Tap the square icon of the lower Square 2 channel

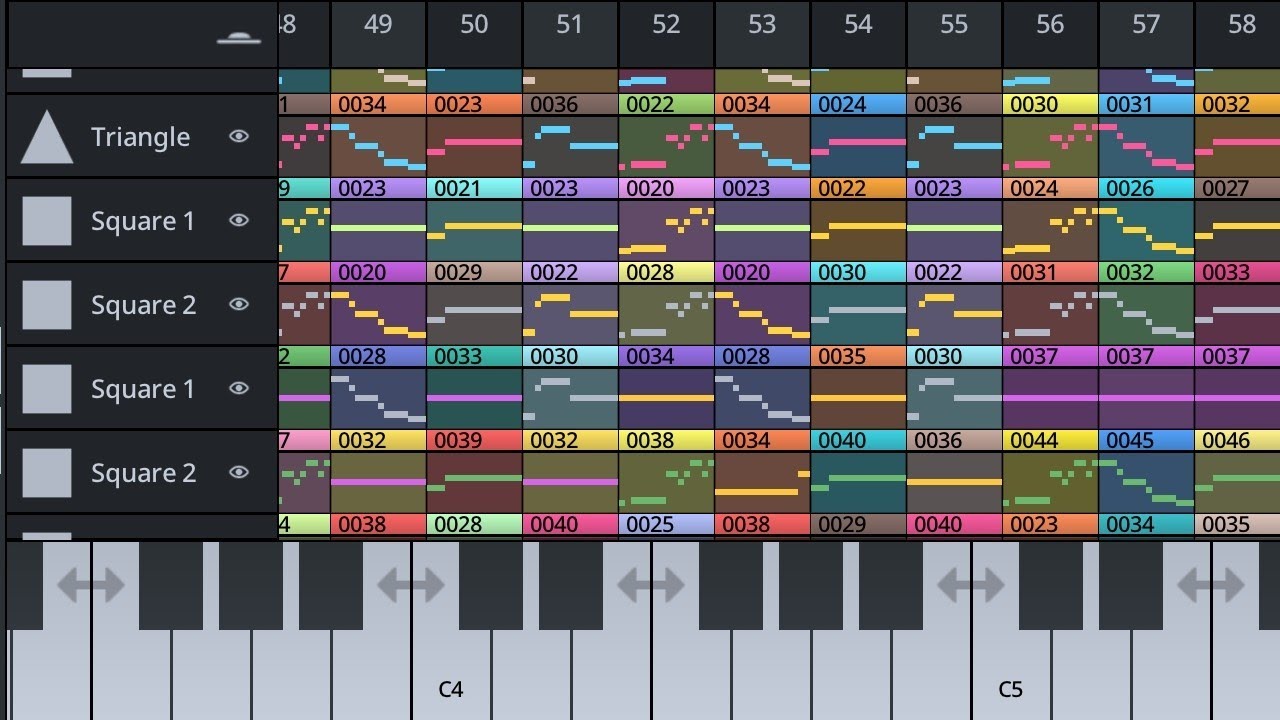(46, 473)
